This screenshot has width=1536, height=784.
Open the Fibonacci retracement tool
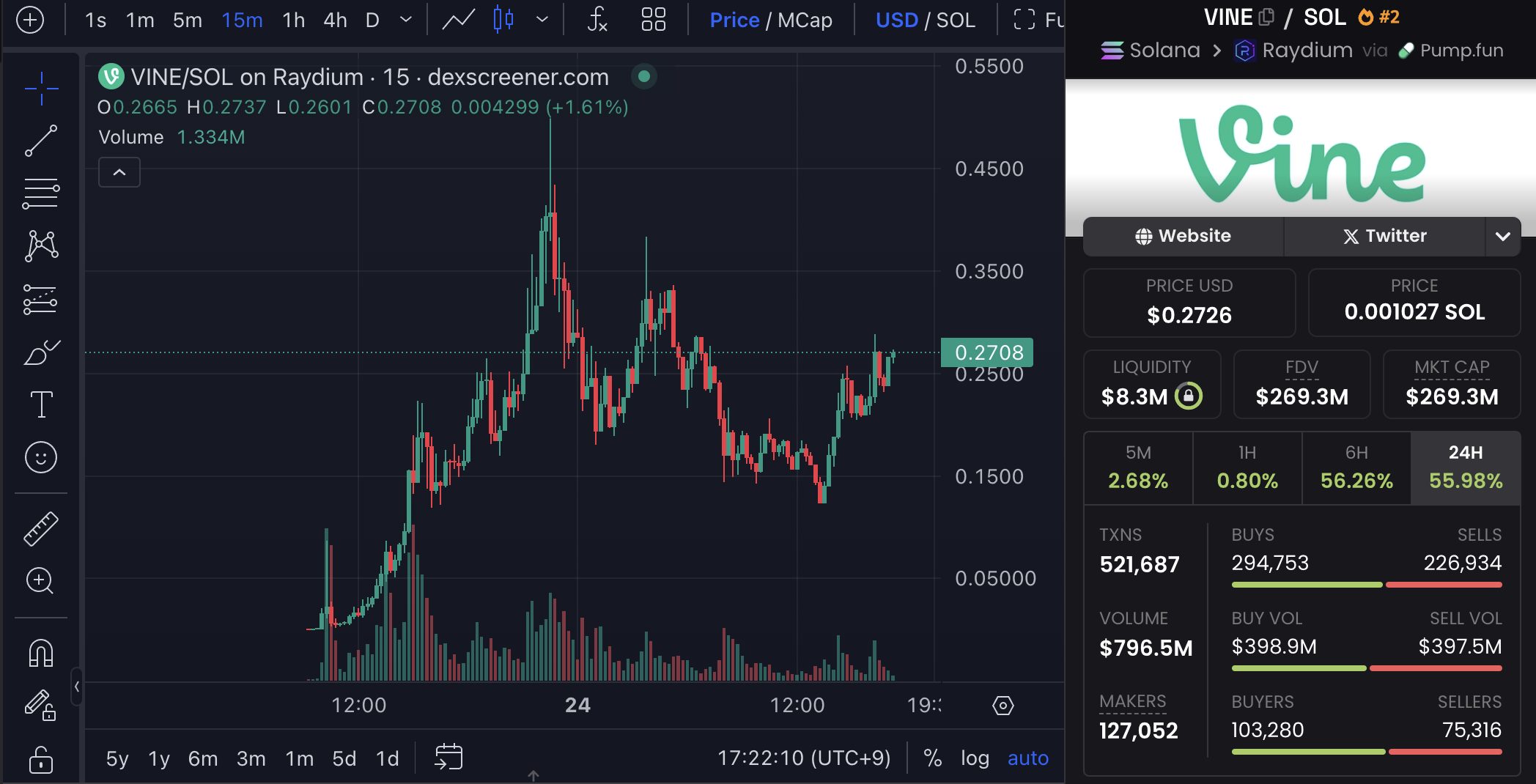coord(41,193)
